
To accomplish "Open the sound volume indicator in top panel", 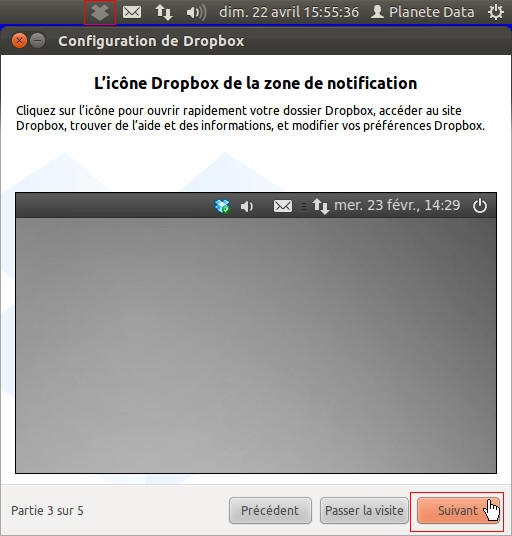I will [x=196, y=13].
